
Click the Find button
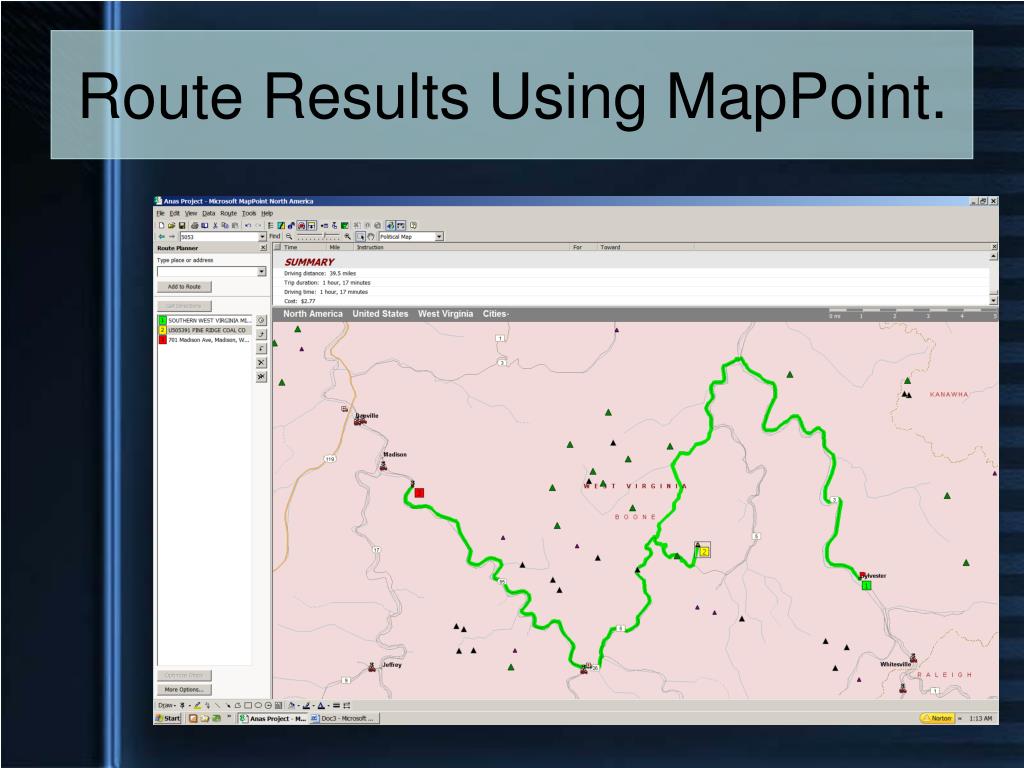pos(274,236)
